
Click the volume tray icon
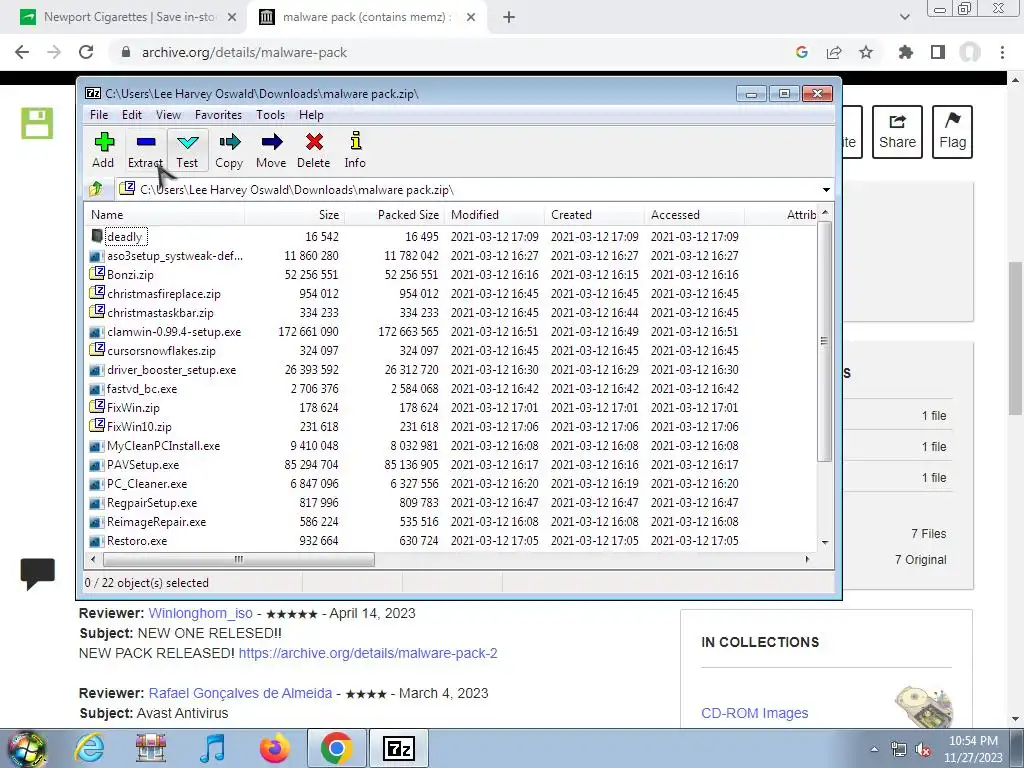click(x=923, y=750)
